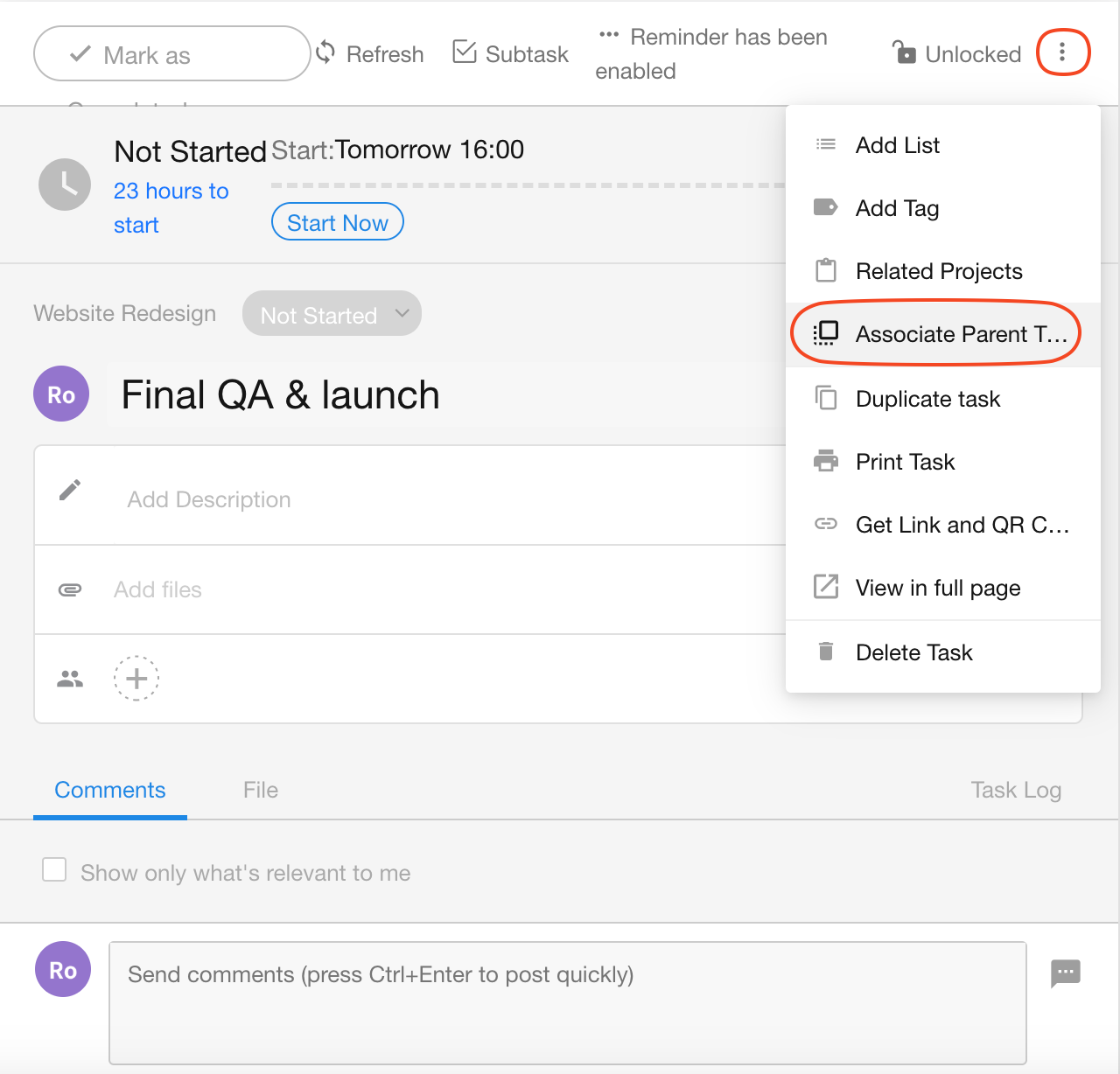Screen dimensions: 1120x1074
Task: Click the three-dot more options icon
Action: click(x=1062, y=52)
